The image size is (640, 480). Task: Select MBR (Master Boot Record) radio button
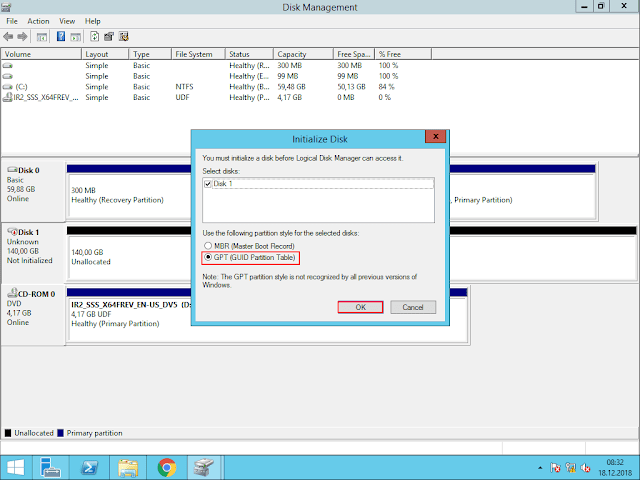tap(208, 246)
